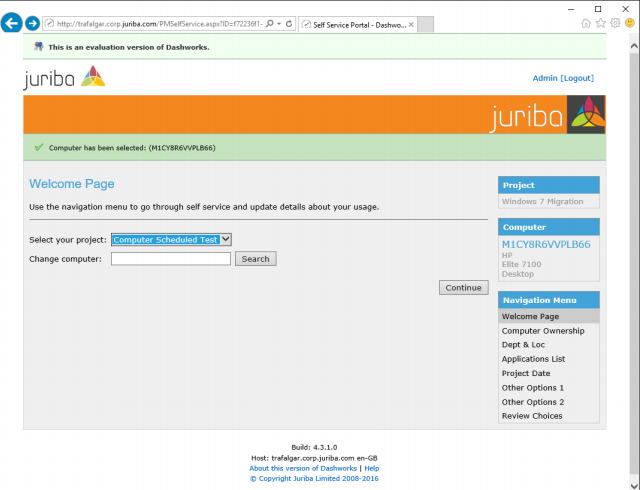Image resolution: width=640 pixels, height=490 pixels.
Task: Maximize the browser window
Action: pos(598,9)
